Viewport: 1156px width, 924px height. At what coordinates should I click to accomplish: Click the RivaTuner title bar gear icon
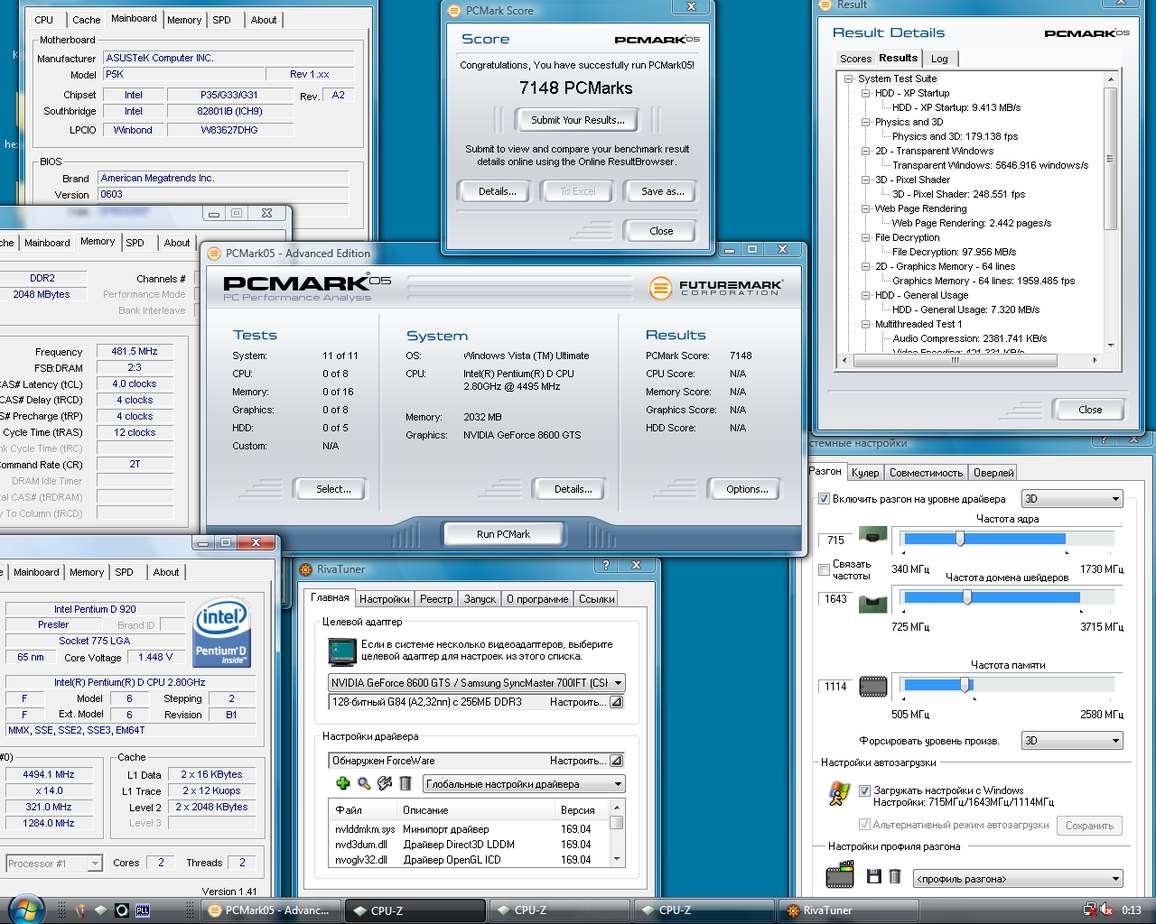pyautogui.click(x=307, y=569)
